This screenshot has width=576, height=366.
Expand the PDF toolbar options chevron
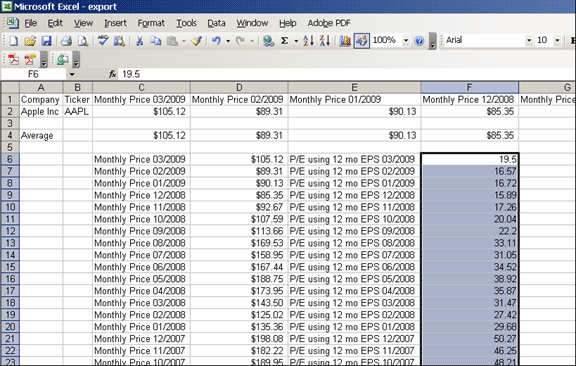click(43, 60)
